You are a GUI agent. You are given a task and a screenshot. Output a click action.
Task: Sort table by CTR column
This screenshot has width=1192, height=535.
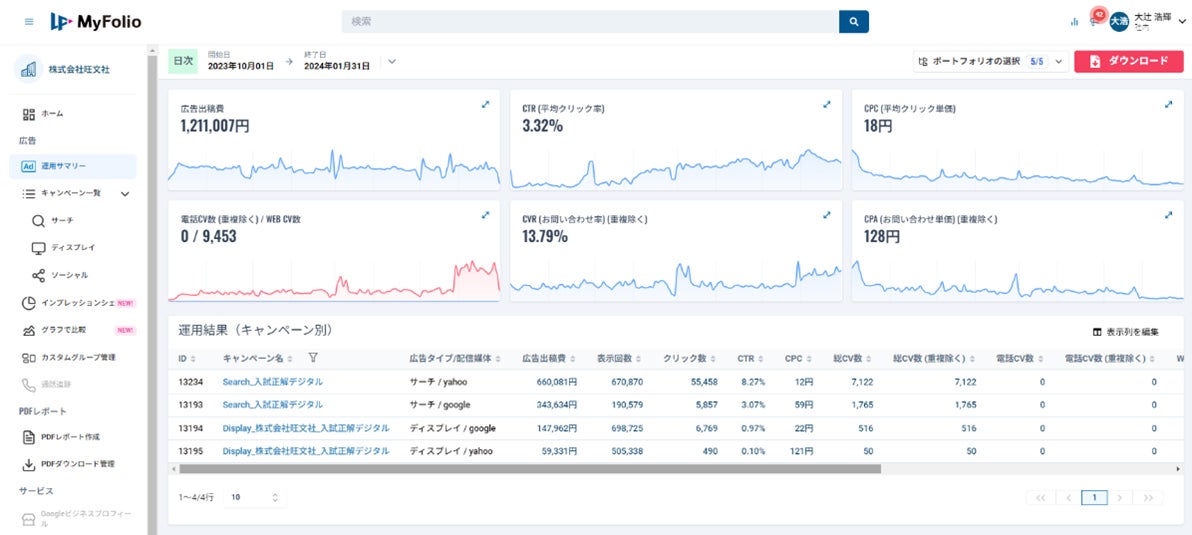pyautogui.click(x=749, y=359)
